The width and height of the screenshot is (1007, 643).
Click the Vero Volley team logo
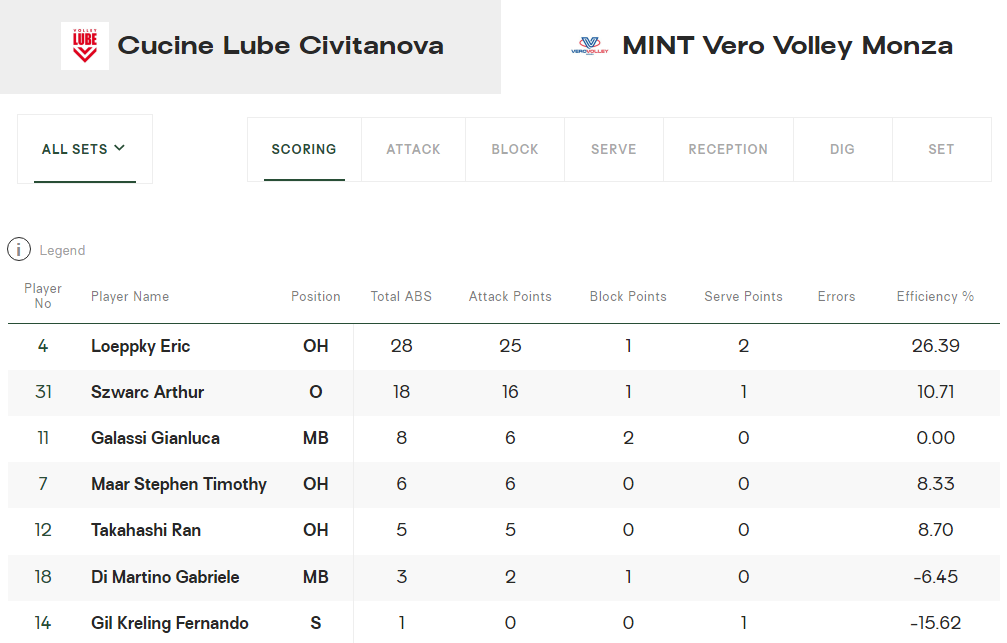(x=590, y=46)
